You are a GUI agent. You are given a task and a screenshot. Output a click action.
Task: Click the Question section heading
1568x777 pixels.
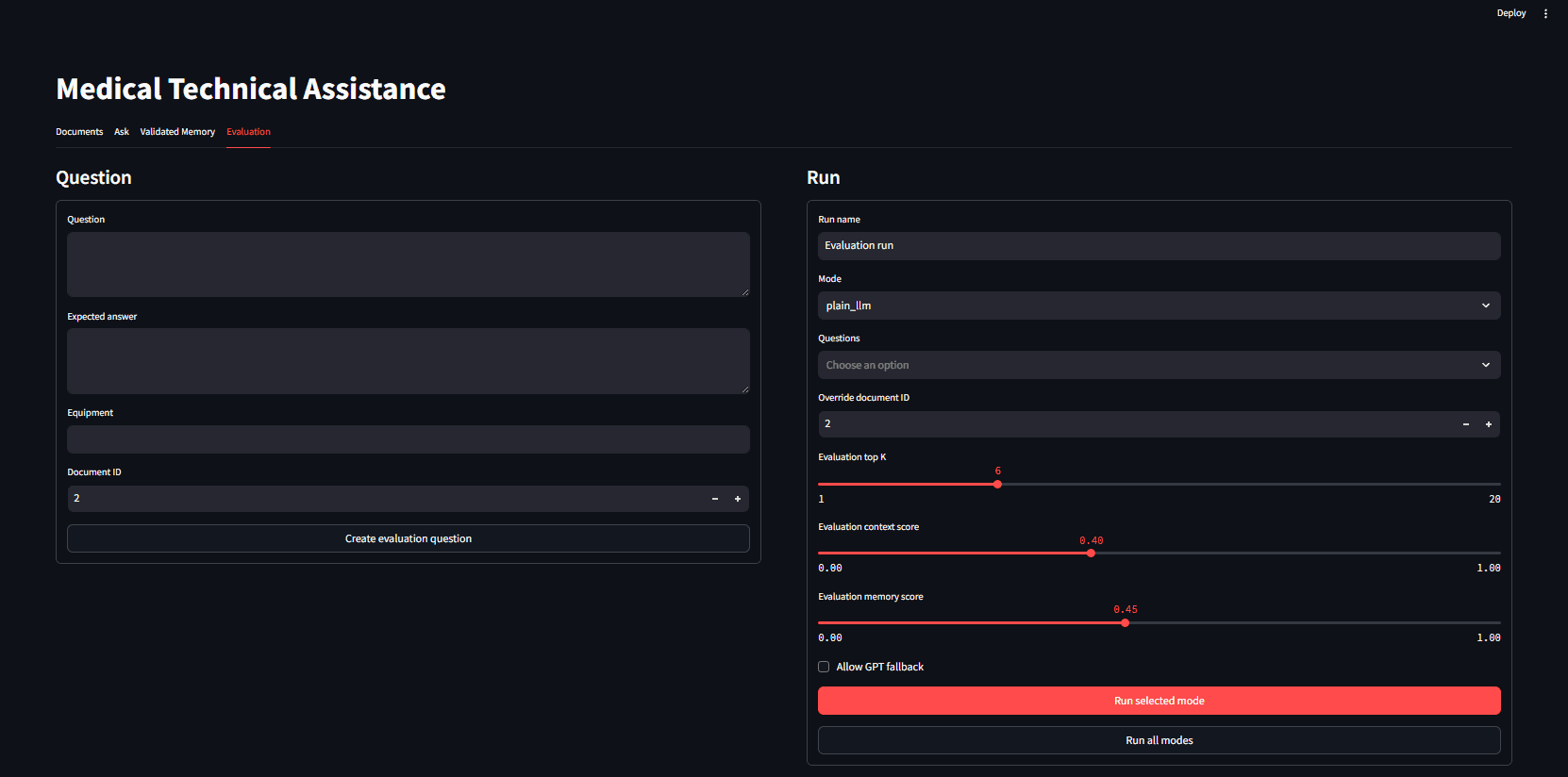tap(93, 177)
